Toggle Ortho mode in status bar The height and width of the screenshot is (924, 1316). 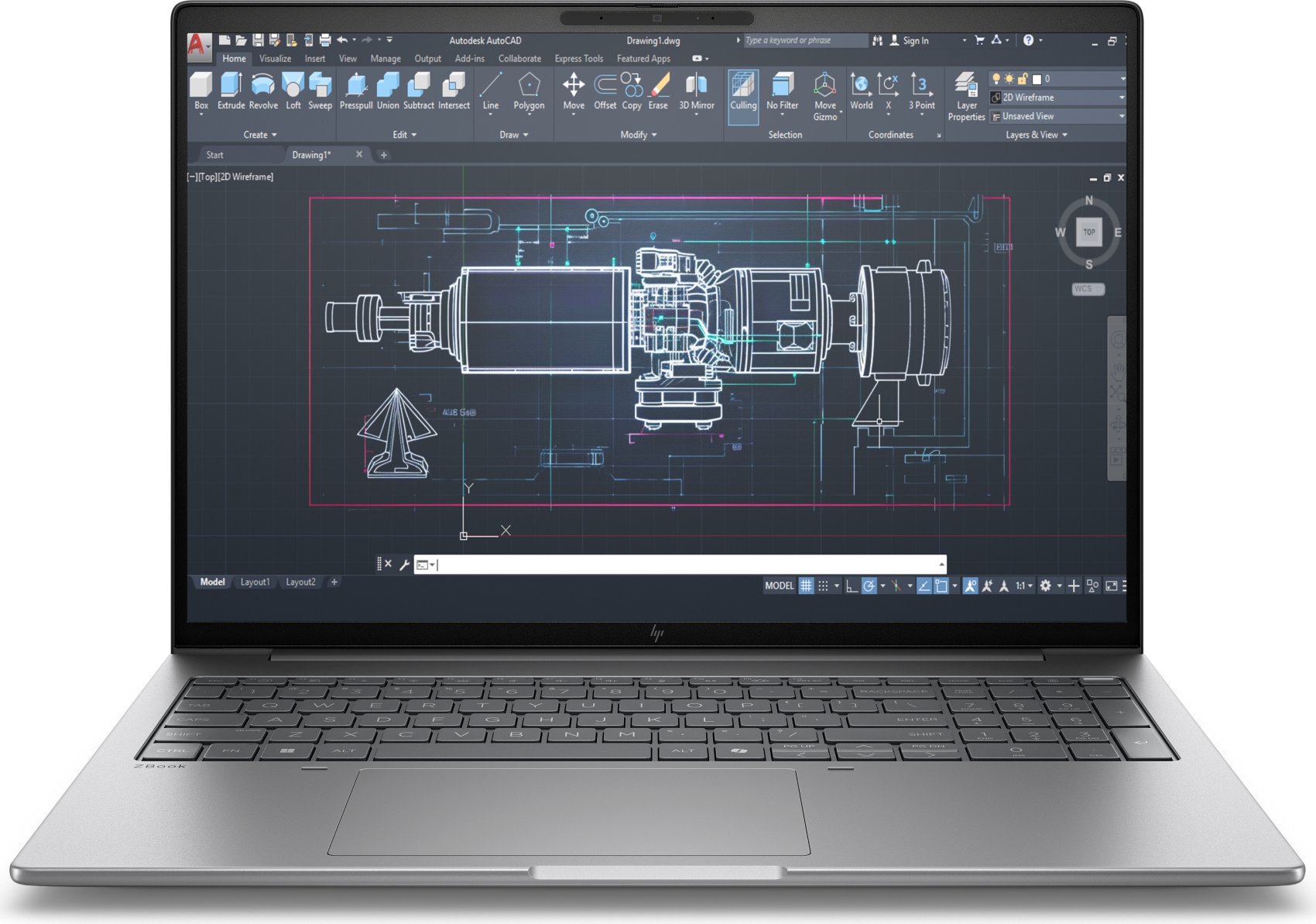click(x=852, y=586)
